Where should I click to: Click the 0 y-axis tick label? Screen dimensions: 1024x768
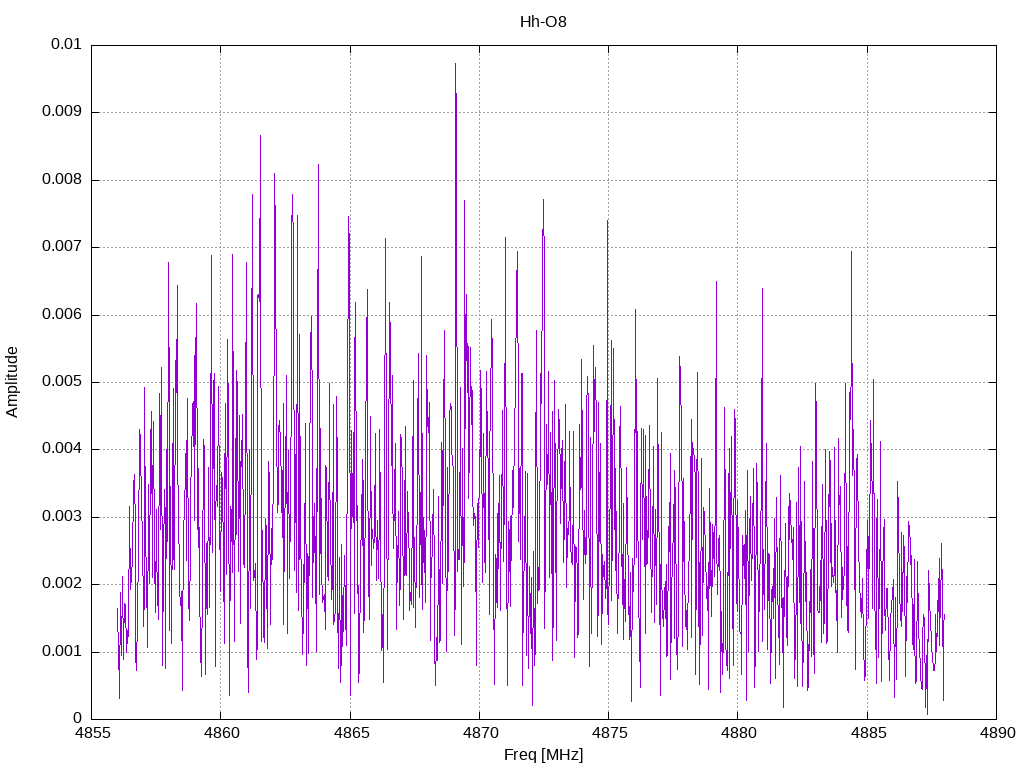[x=77, y=718]
